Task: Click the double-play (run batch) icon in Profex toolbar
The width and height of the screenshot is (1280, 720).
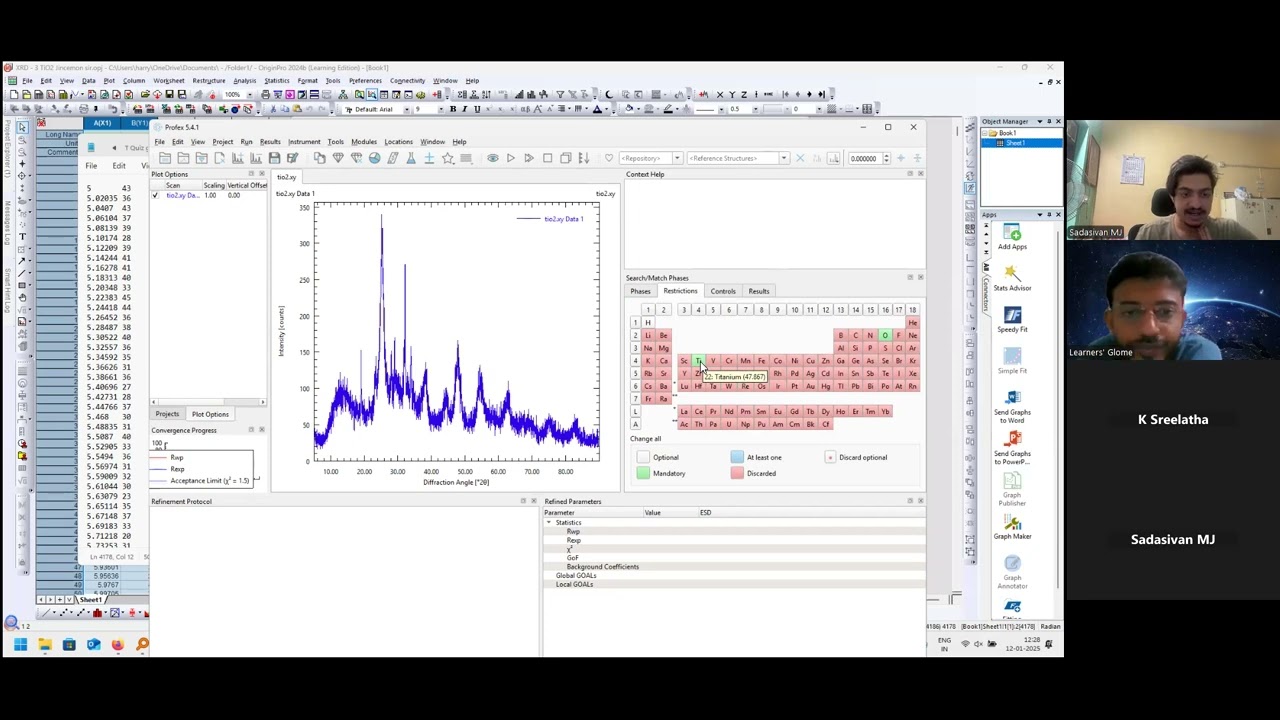Action: (528, 158)
